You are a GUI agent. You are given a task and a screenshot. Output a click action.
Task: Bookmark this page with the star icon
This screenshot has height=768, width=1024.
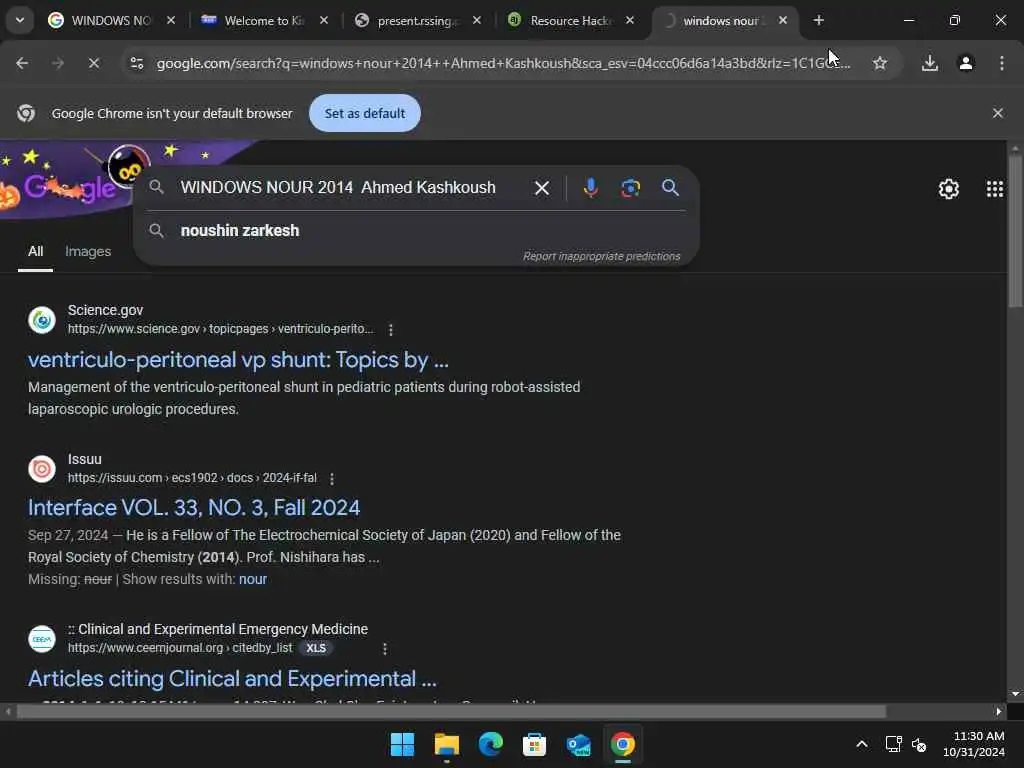pyautogui.click(x=880, y=63)
